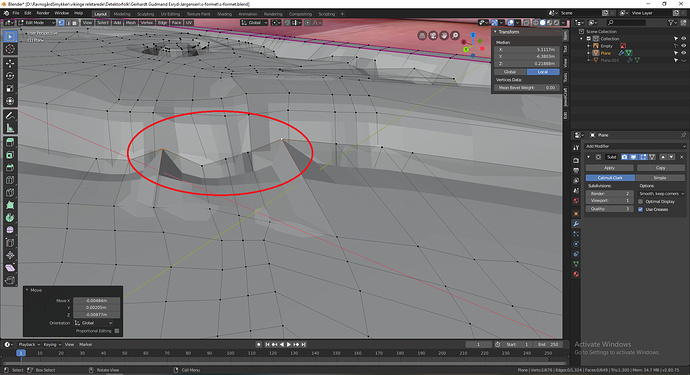Screen dimensions: 690x375
Task: Select the Extrude Region tool
Action: click(x=10, y=142)
